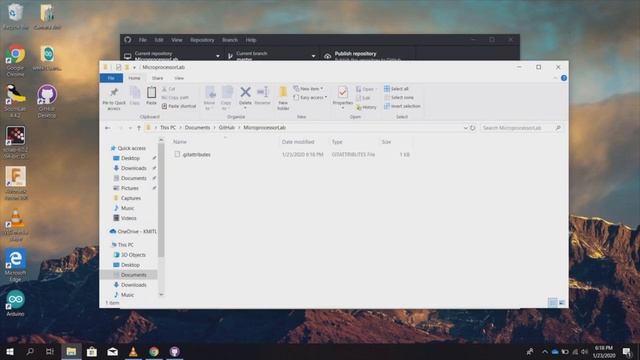Viewport: 640px width, 360px height.
Task: Open Arduino desktop shortcut
Action: [16, 303]
